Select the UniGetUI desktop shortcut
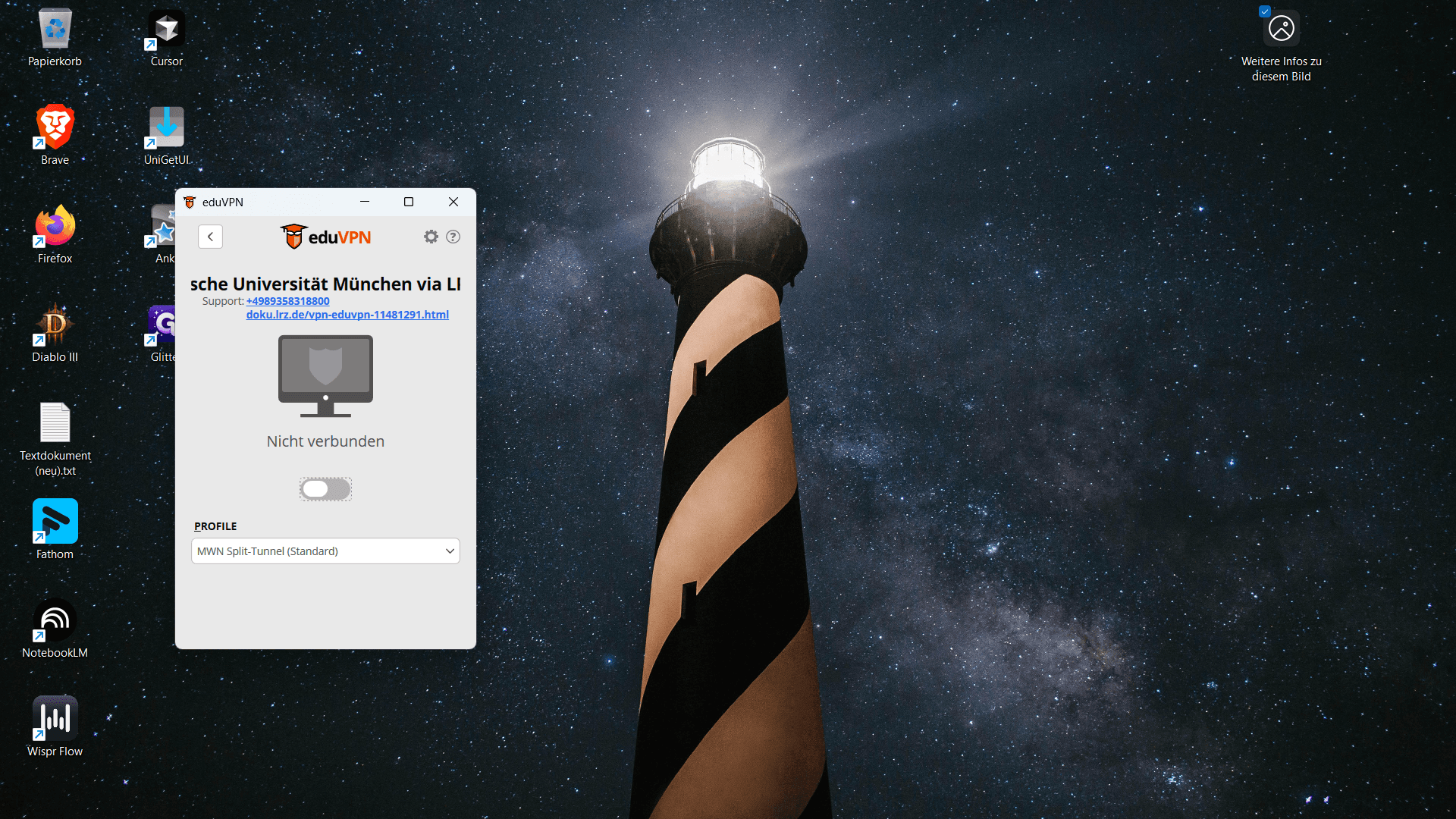 pyautogui.click(x=167, y=135)
